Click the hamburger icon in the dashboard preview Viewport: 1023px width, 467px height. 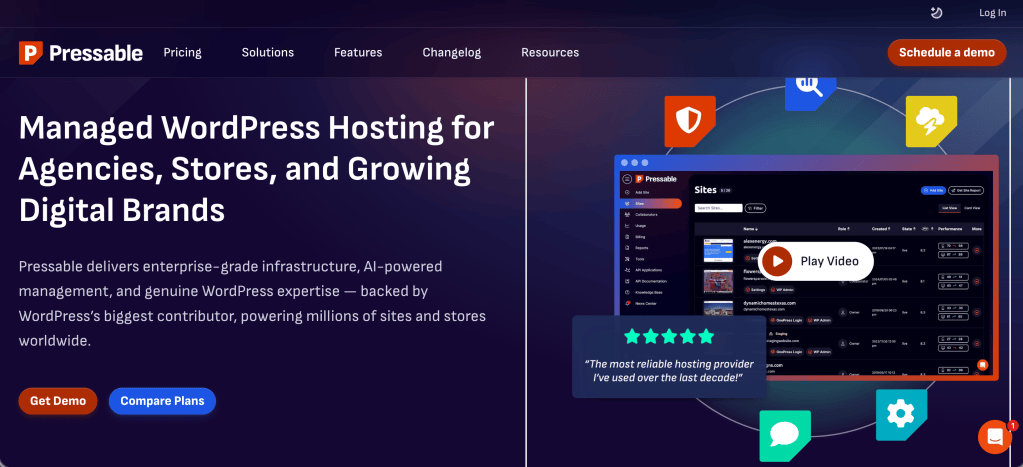pos(627,179)
